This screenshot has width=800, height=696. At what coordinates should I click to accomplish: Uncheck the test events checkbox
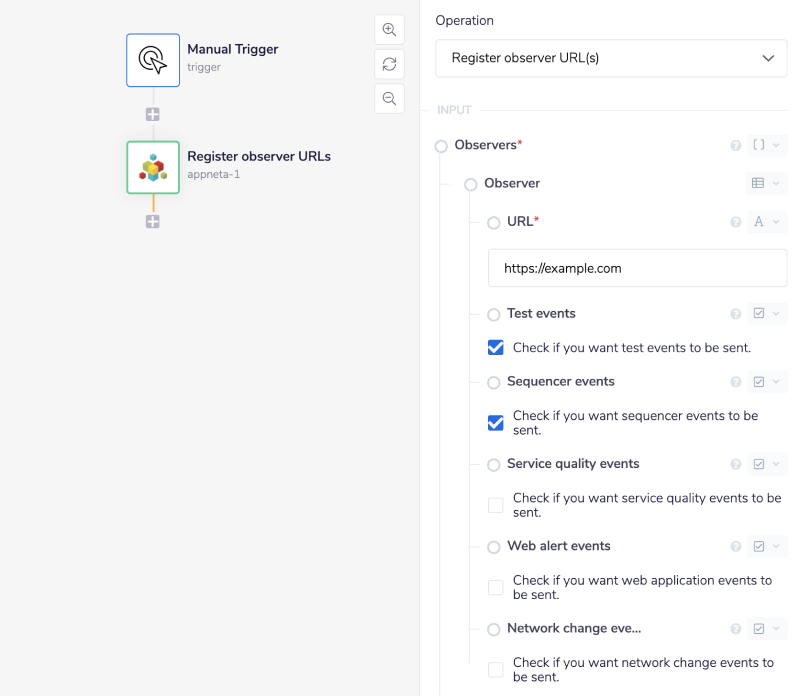click(495, 347)
